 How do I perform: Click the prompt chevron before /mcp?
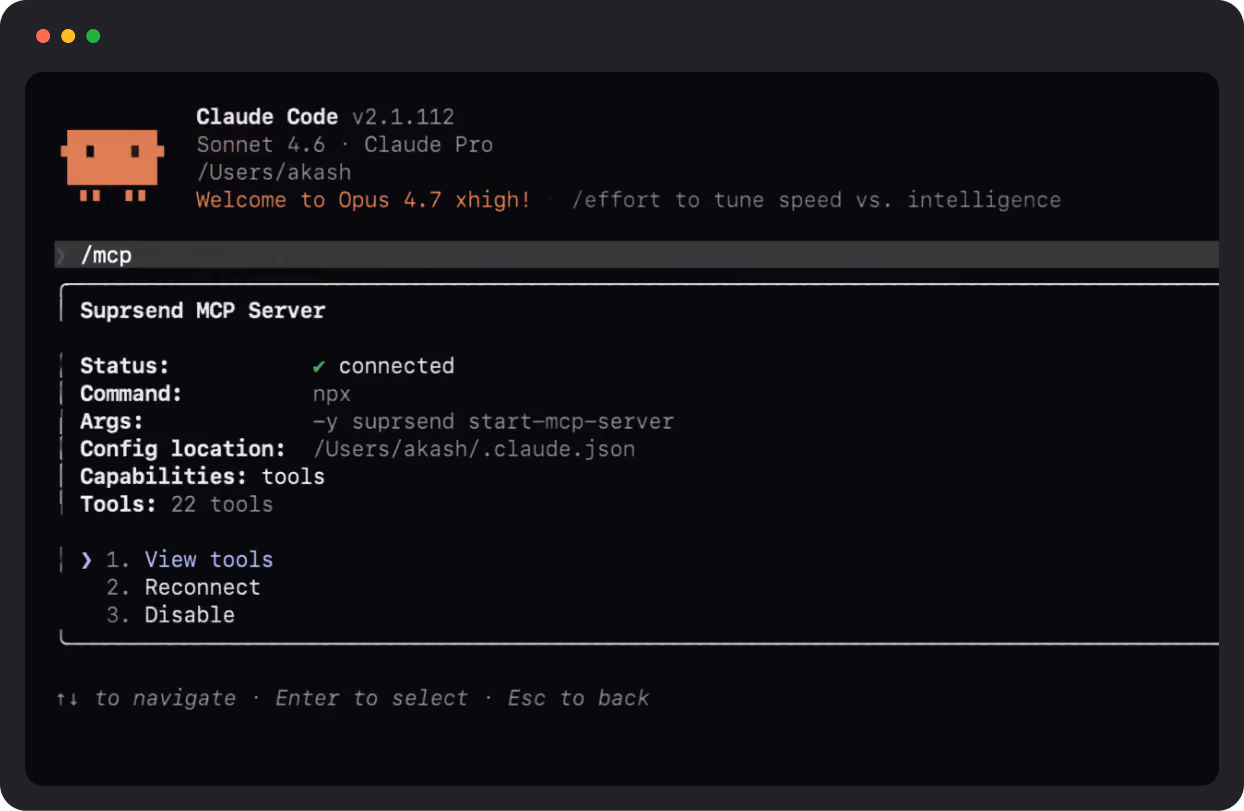tap(62, 256)
